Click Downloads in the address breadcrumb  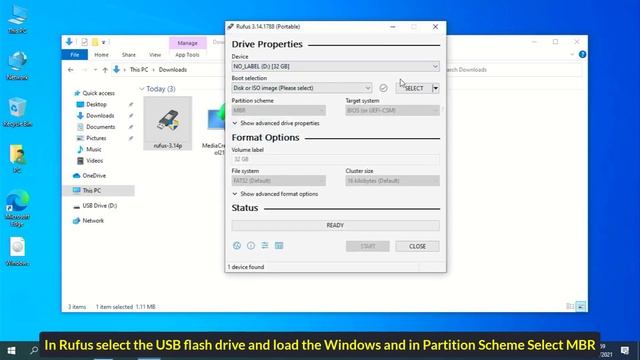tap(173, 70)
